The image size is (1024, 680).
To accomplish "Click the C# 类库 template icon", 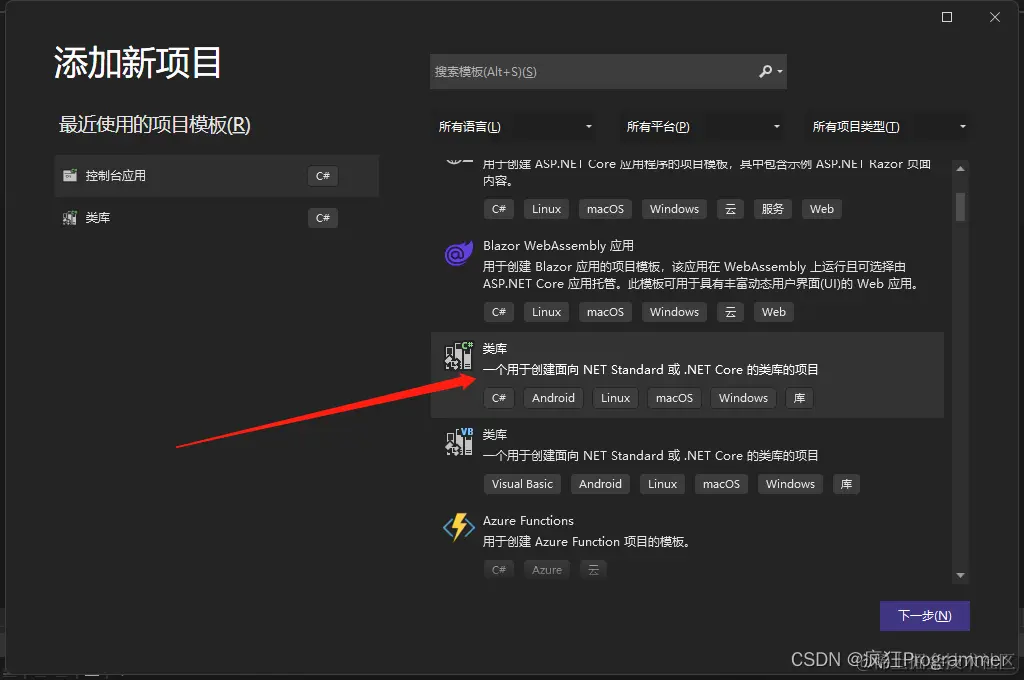I will click(458, 356).
